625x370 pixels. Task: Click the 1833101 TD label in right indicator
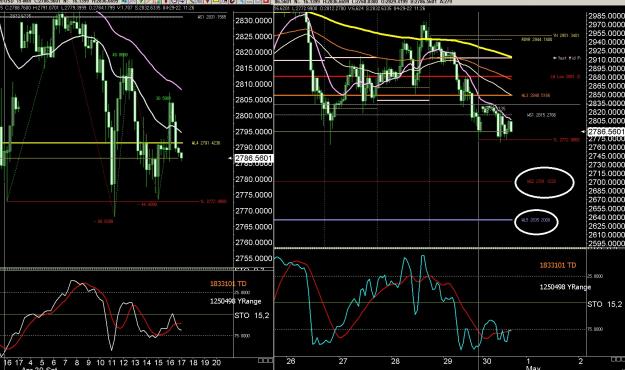point(558,265)
